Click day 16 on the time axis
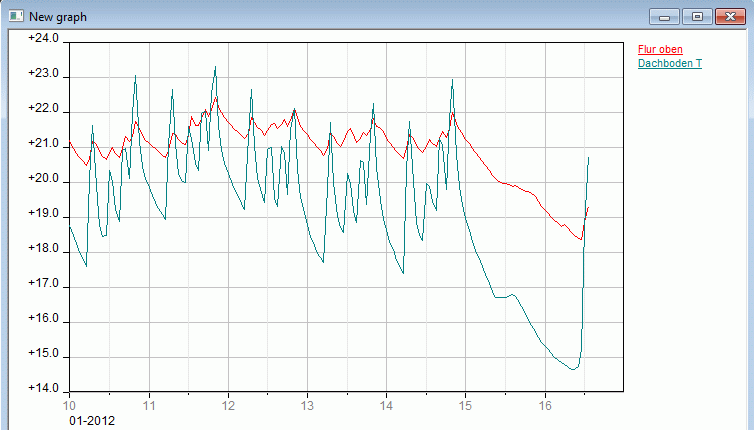The image size is (754, 430). [x=545, y=406]
